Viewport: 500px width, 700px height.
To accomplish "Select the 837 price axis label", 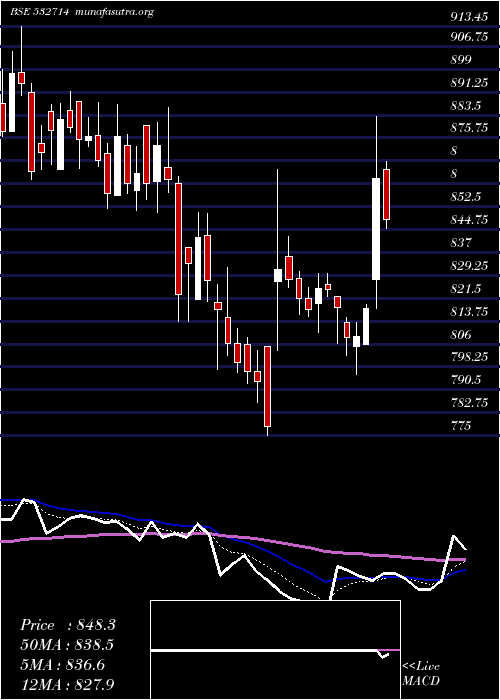I will 461,243.
